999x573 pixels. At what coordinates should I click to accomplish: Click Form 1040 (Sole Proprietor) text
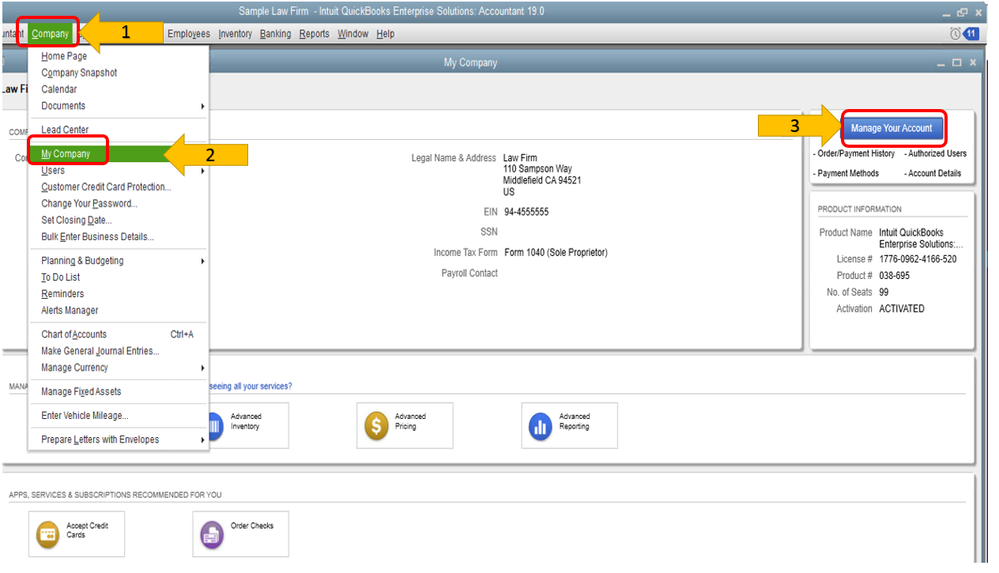[556, 253]
